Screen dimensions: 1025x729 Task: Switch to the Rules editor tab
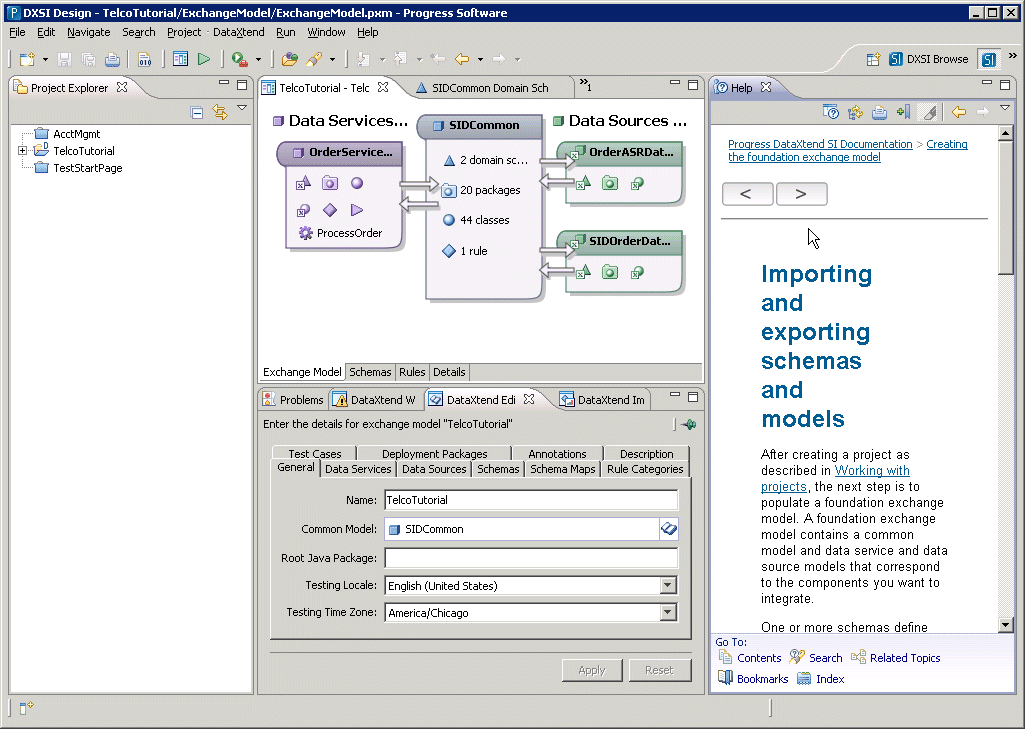pos(412,372)
